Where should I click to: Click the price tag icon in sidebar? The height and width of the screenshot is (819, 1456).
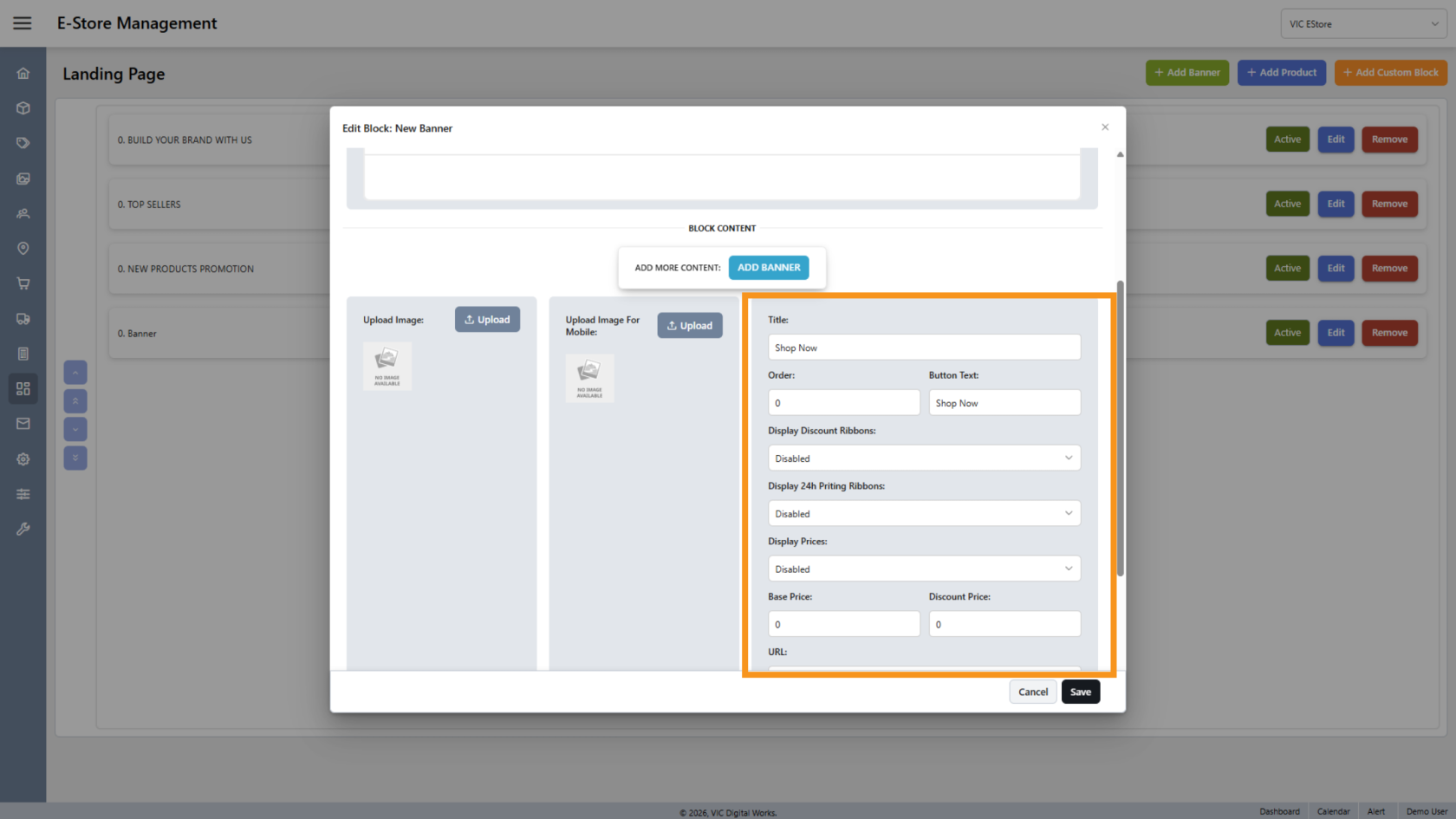tap(23, 143)
